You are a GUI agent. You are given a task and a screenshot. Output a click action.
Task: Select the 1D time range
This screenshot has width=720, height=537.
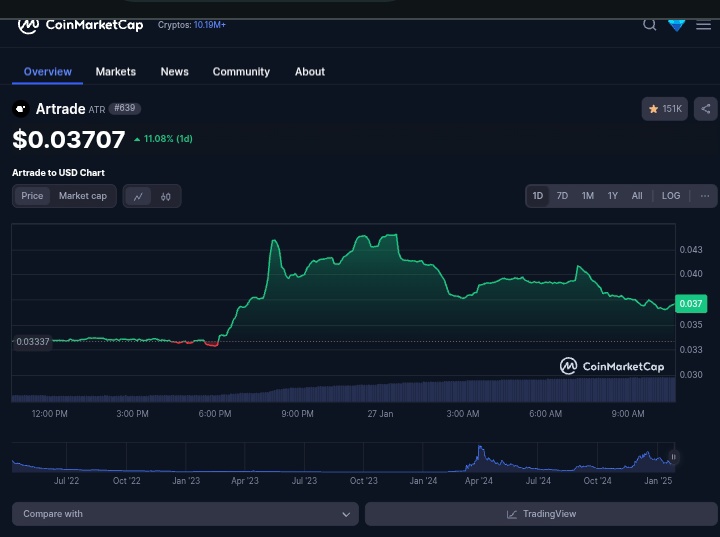click(x=538, y=196)
